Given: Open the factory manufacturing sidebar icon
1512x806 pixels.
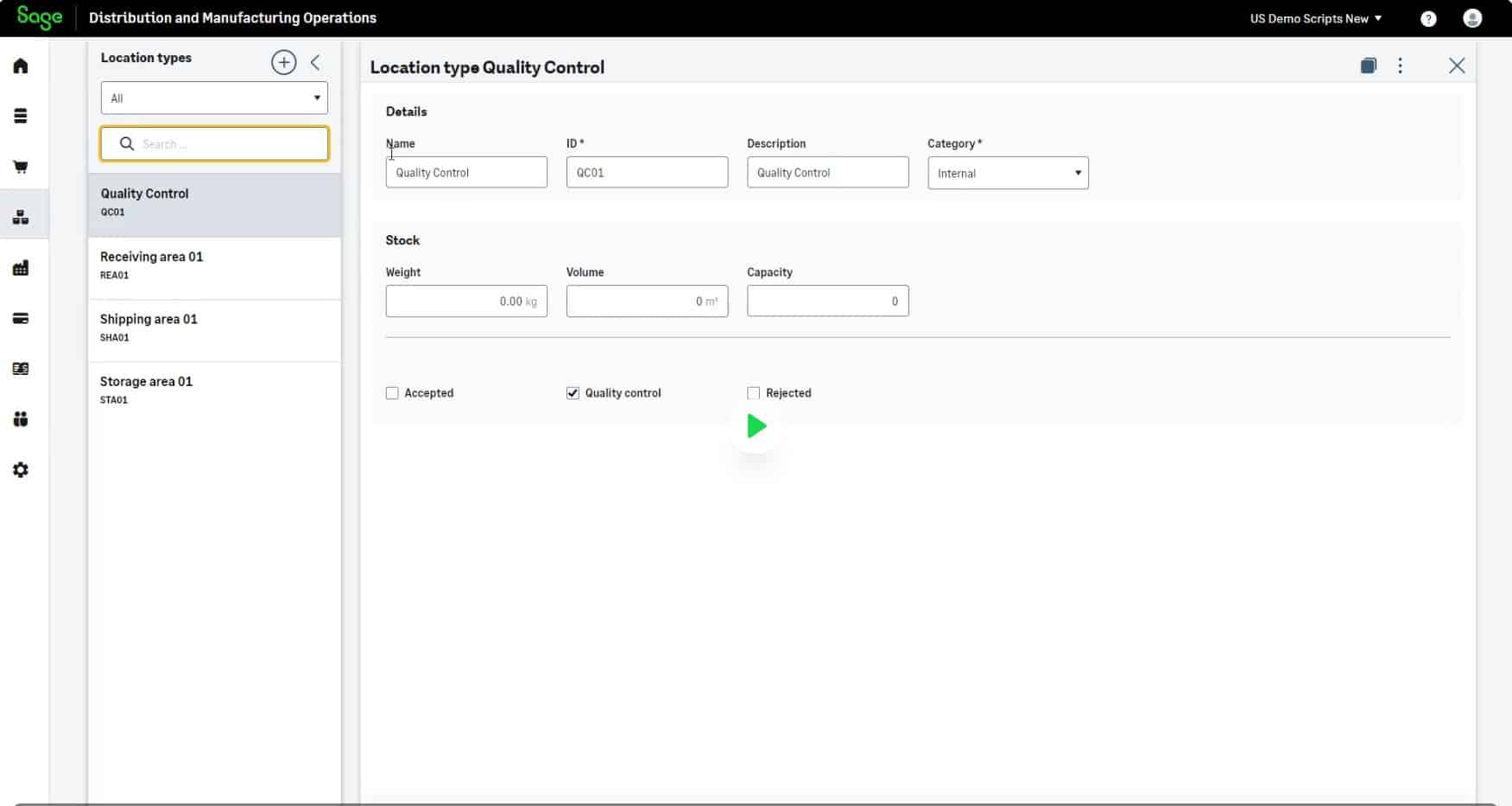Looking at the screenshot, I should tap(21, 268).
